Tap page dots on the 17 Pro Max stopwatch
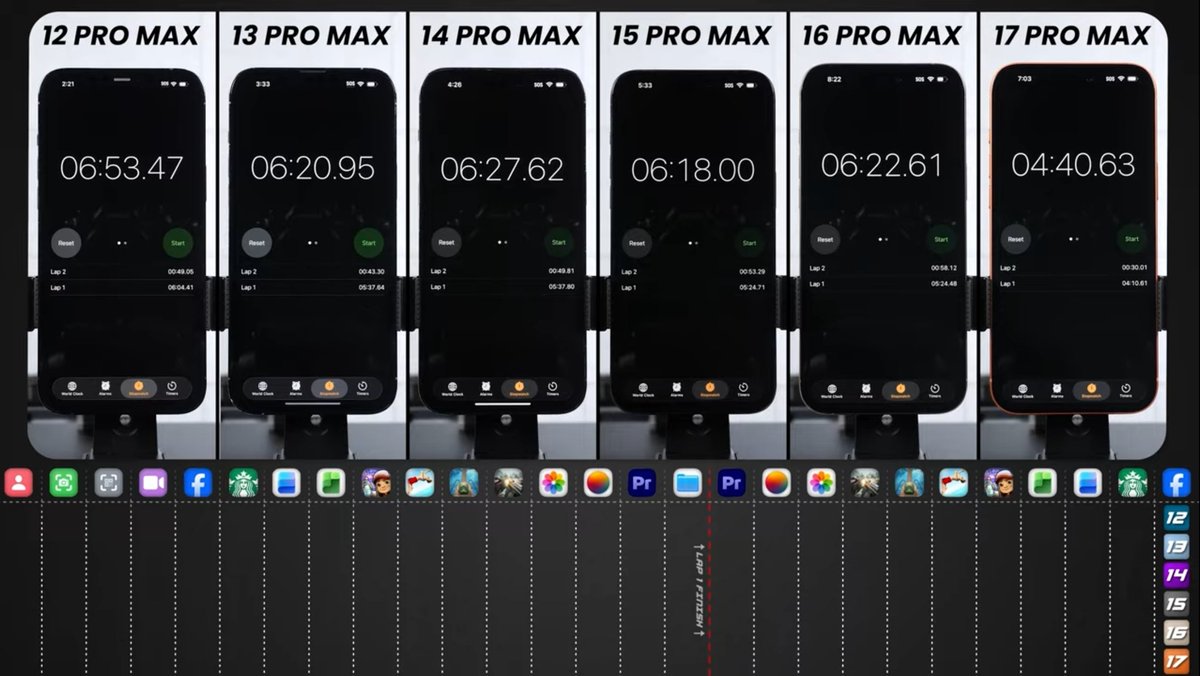 coord(1073,239)
